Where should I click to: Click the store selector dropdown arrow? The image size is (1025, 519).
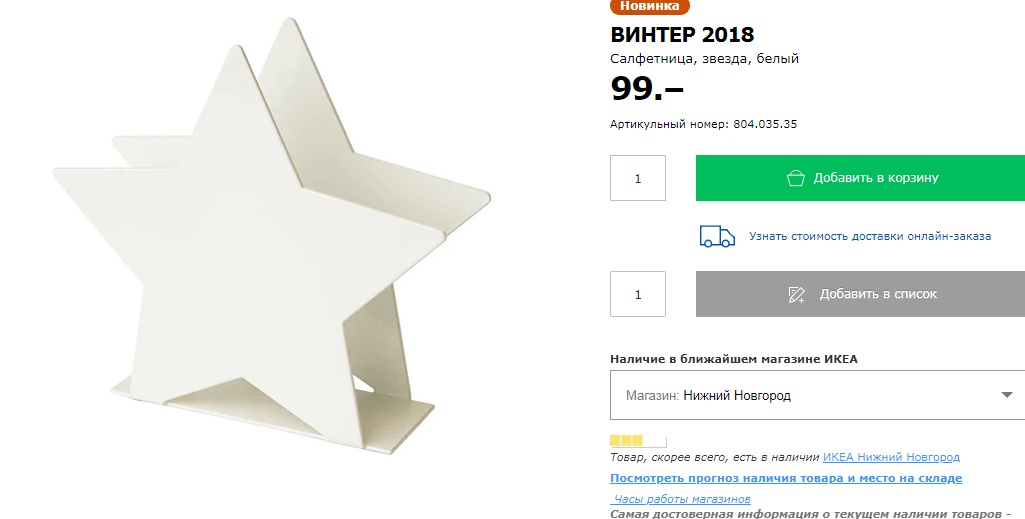1007,395
